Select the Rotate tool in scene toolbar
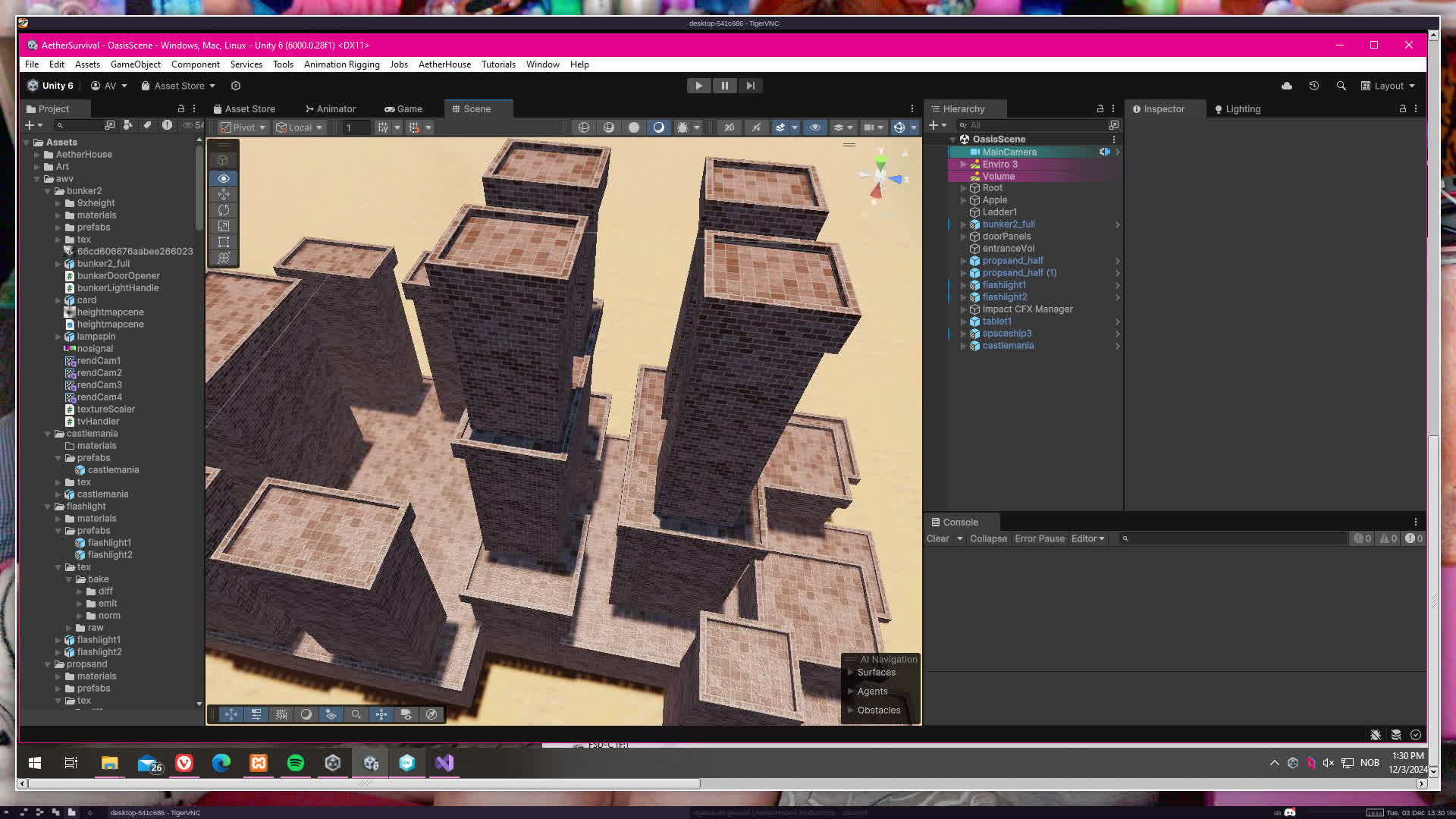Screen dimensions: 1456x819 click(223, 211)
